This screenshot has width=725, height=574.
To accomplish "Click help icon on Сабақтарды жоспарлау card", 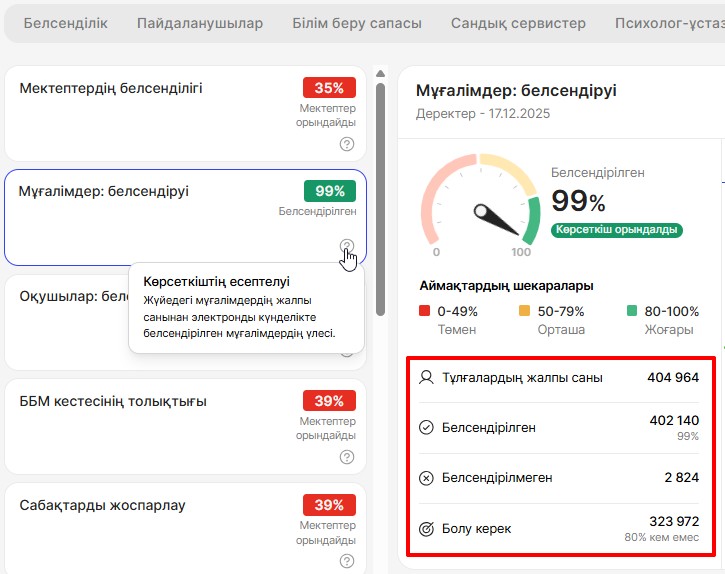I will [347, 561].
